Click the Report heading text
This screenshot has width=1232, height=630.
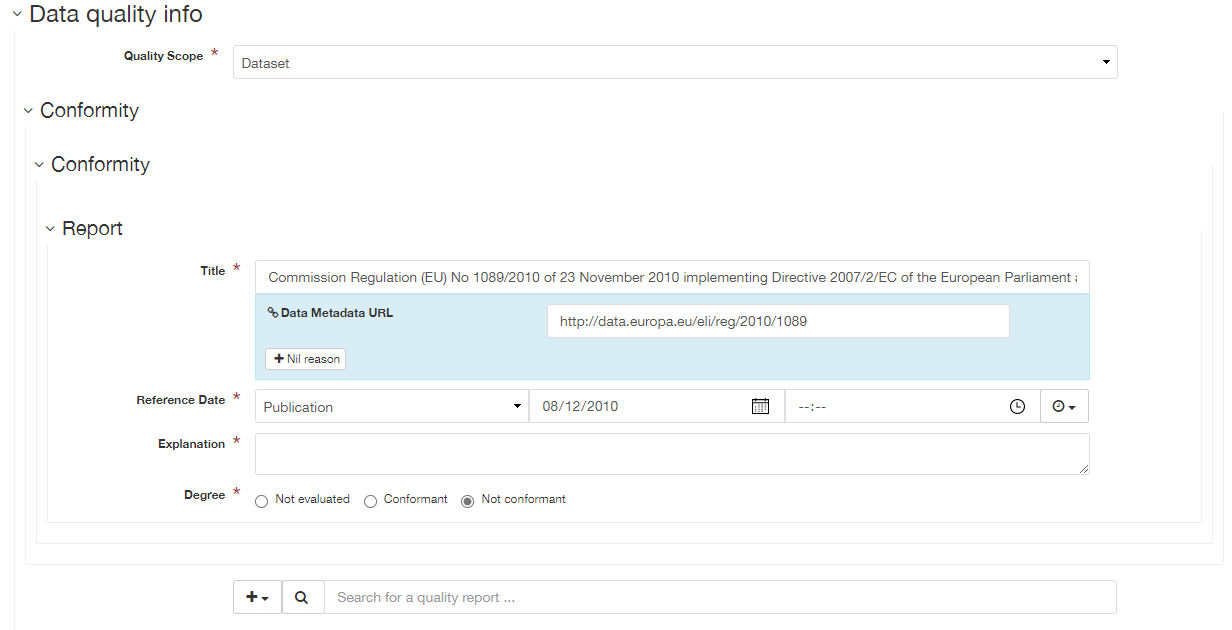pyautogui.click(x=92, y=229)
